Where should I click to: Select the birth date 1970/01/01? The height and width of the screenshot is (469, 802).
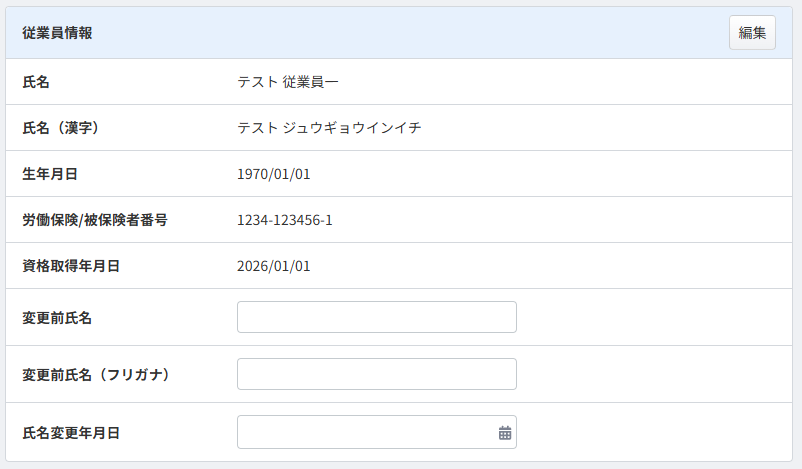[x=274, y=174]
